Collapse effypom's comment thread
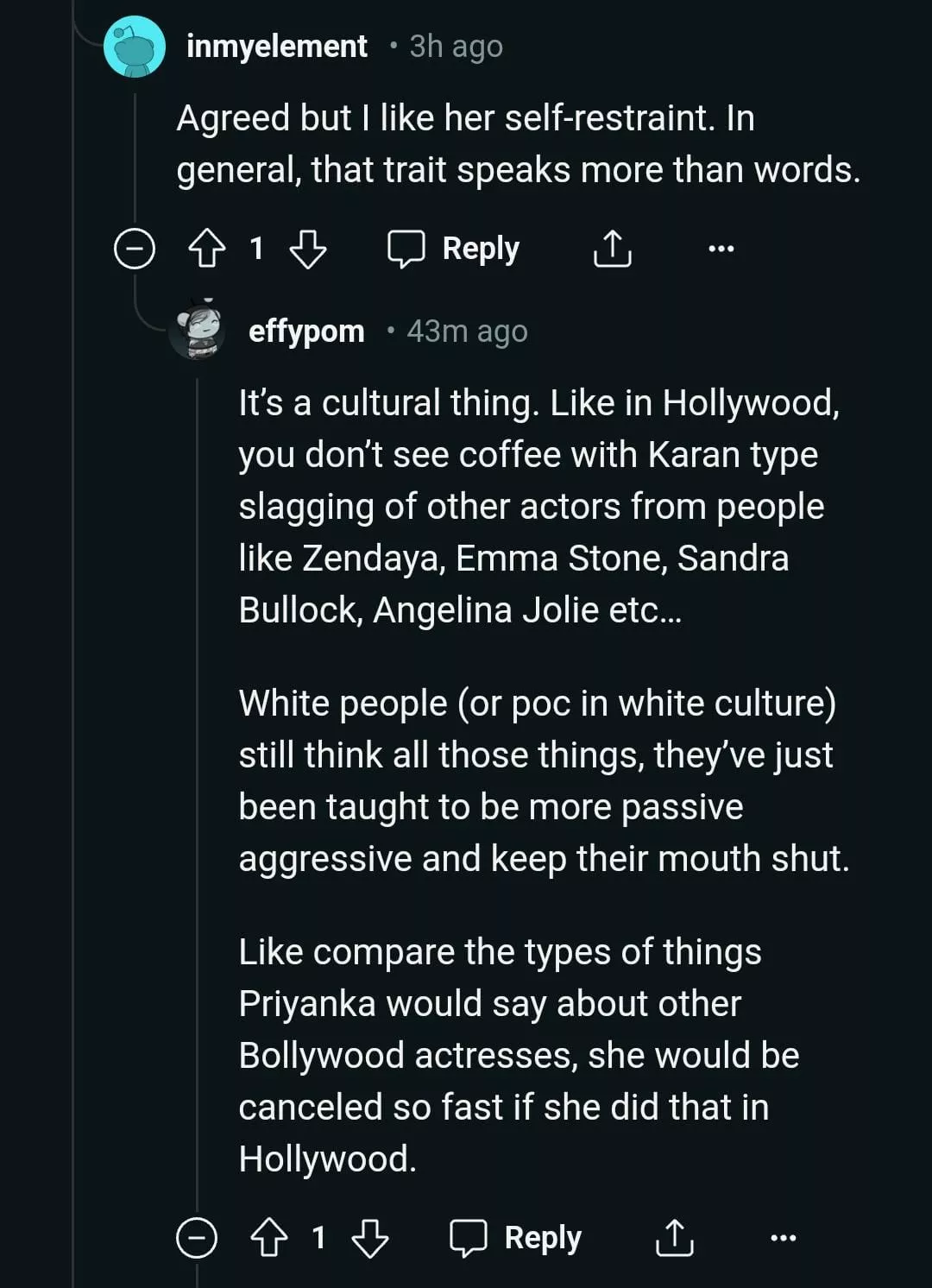The width and height of the screenshot is (932, 1288). 197,1239
